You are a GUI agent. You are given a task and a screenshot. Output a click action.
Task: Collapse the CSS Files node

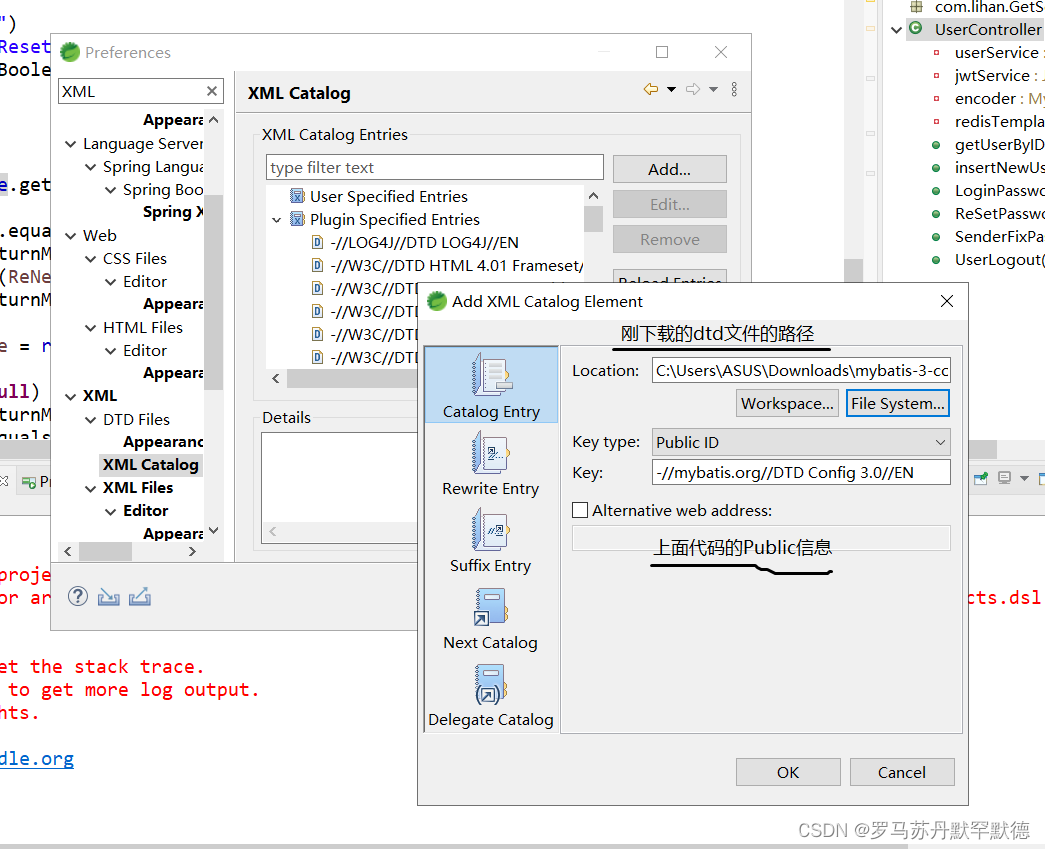tap(91, 259)
